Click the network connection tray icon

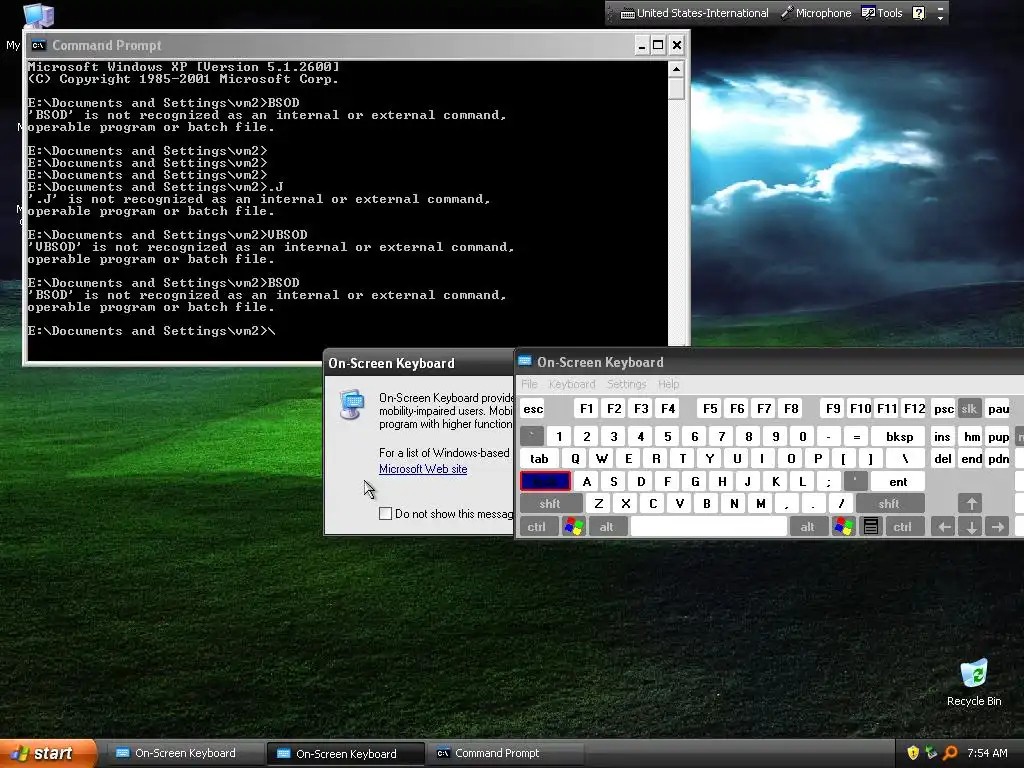click(x=931, y=753)
